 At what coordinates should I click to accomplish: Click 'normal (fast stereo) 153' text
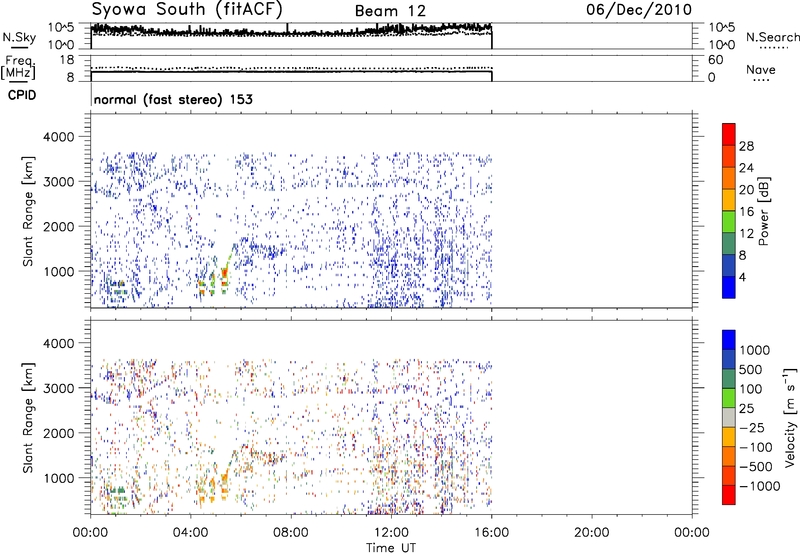pos(173,99)
